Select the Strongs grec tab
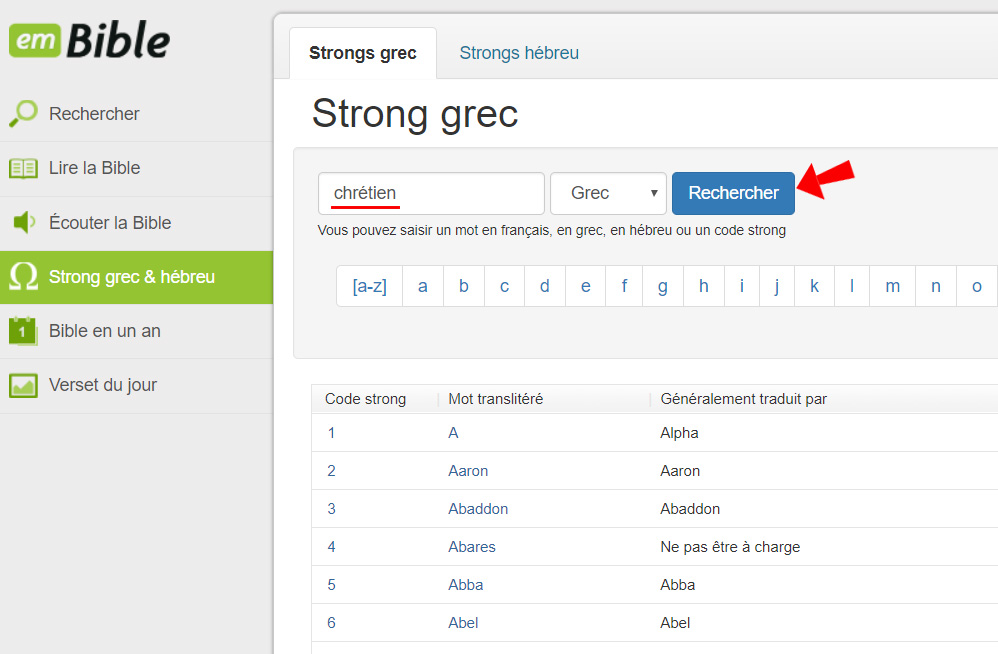 pos(363,53)
